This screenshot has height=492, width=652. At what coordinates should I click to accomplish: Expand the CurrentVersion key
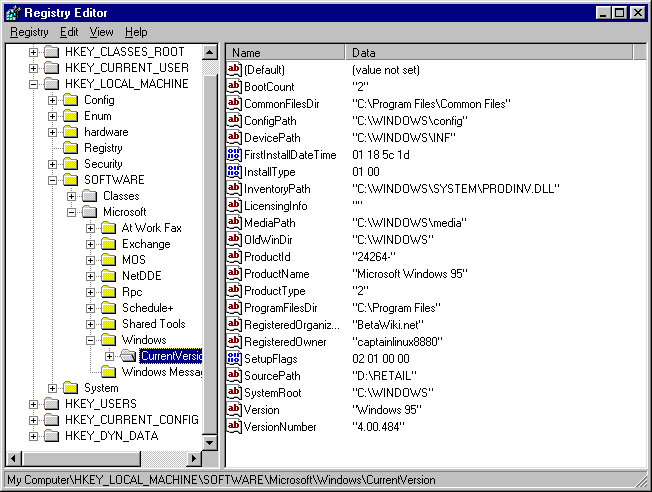tap(110, 356)
